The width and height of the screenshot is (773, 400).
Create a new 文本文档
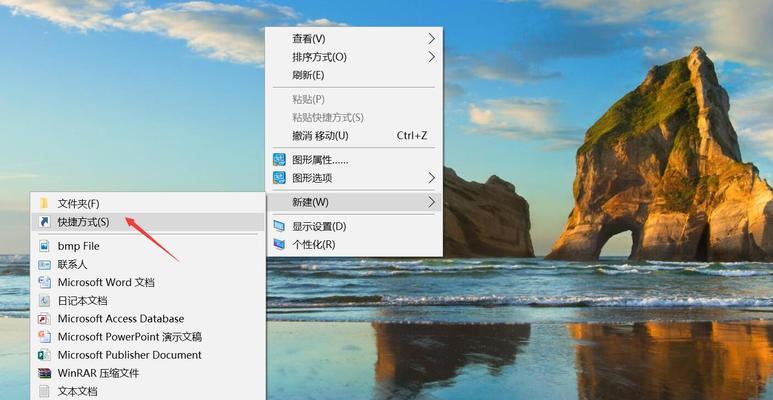147,392
